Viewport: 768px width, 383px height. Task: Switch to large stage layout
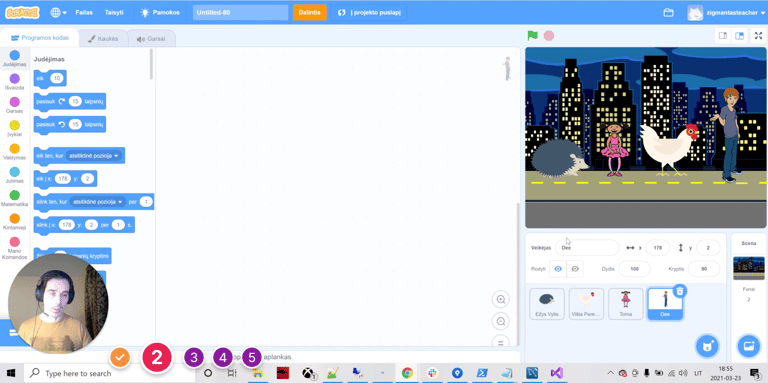click(x=740, y=35)
